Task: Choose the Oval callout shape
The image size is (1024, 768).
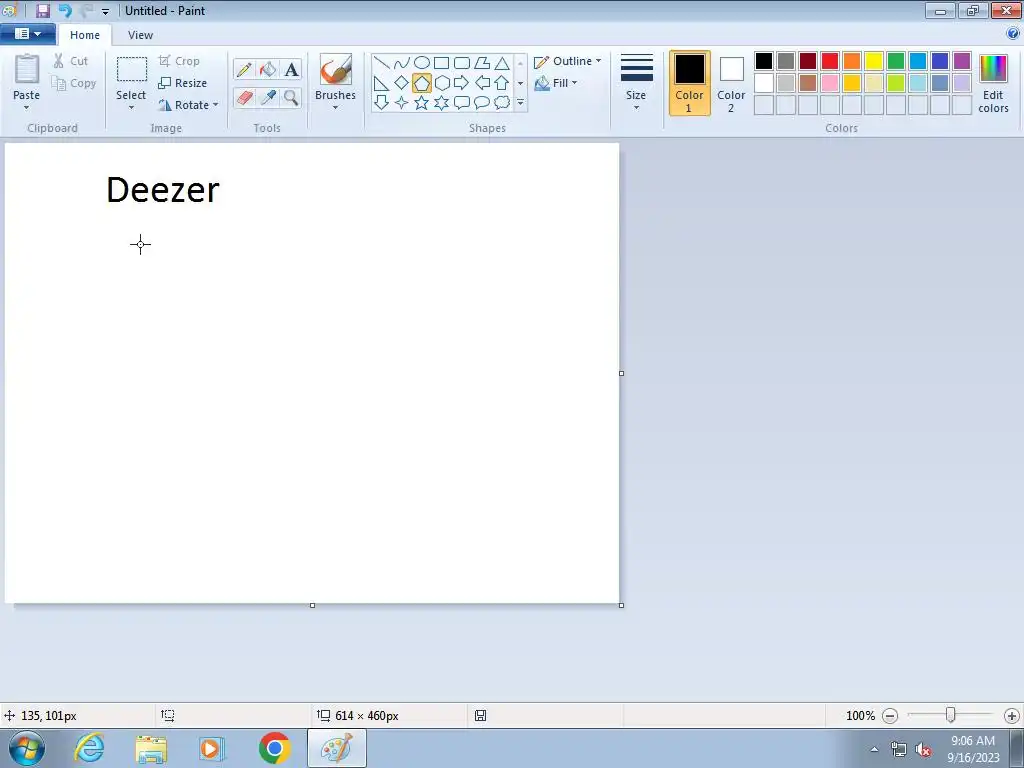Action: (482, 103)
